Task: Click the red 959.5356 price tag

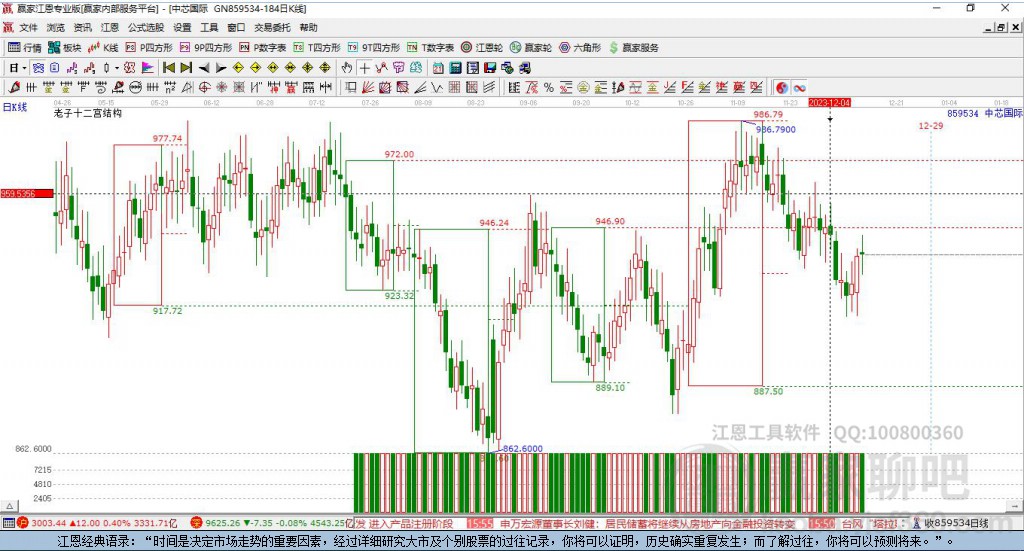Action: (27, 193)
